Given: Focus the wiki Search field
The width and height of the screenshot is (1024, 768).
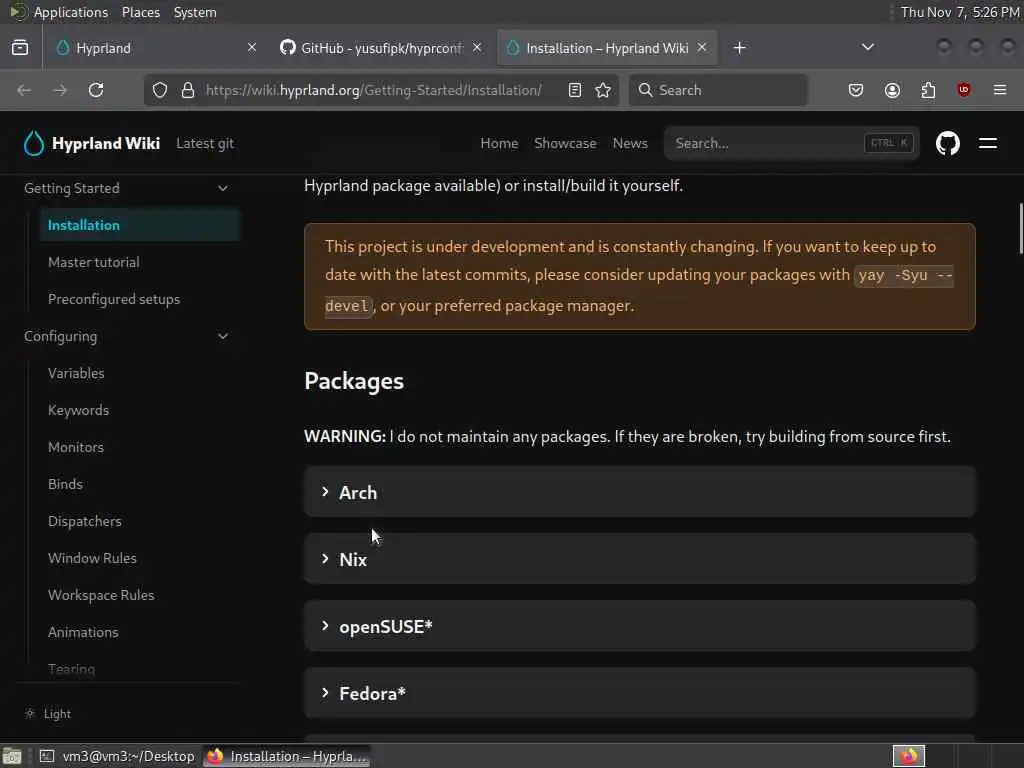Looking at the screenshot, I should point(792,143).
